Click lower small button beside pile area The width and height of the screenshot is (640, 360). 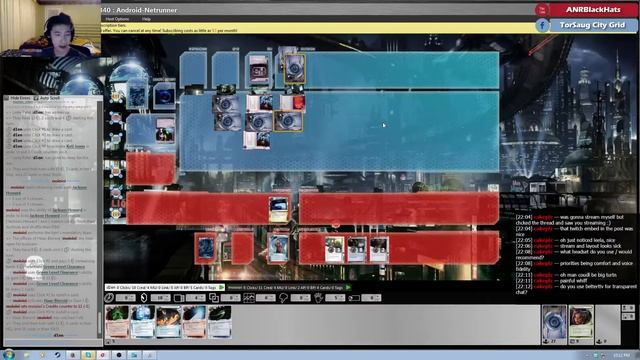click(x=628, y=316)
